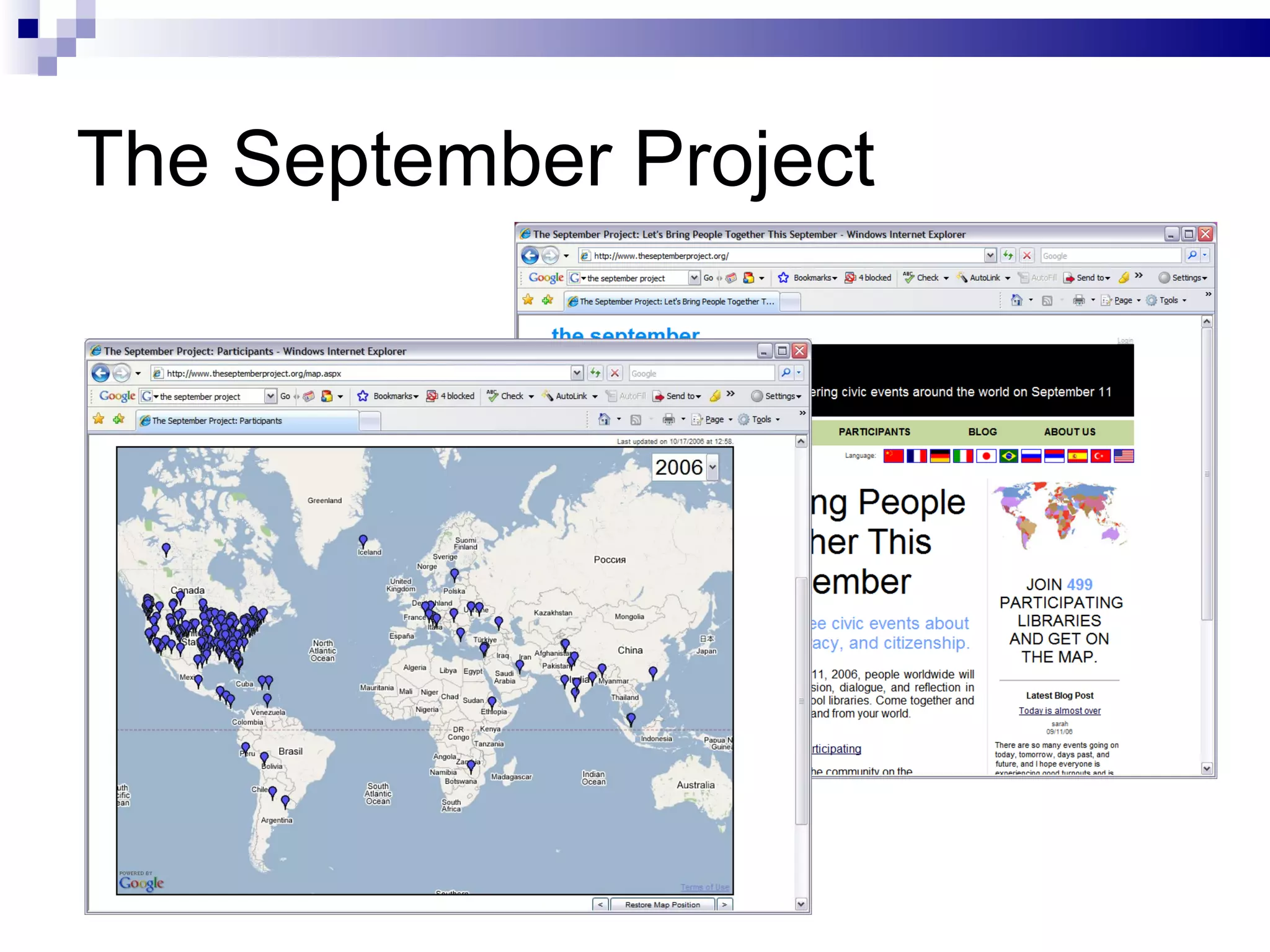Click map pan left '<' button
This screenshot has height=952, width=1270.
click(x=600, y=905)
